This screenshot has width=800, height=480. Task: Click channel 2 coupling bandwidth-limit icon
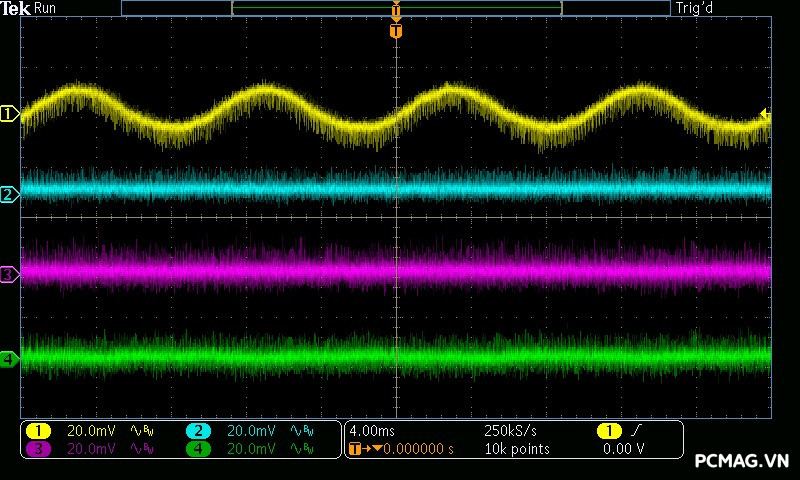coord(301,431)
